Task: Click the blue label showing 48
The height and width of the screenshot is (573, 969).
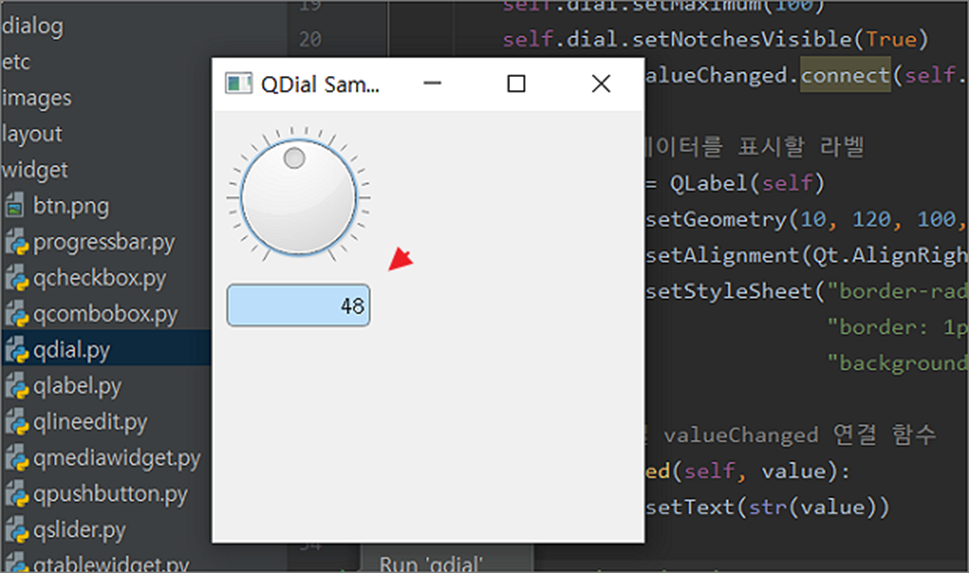Action: [x=298, y=305]
